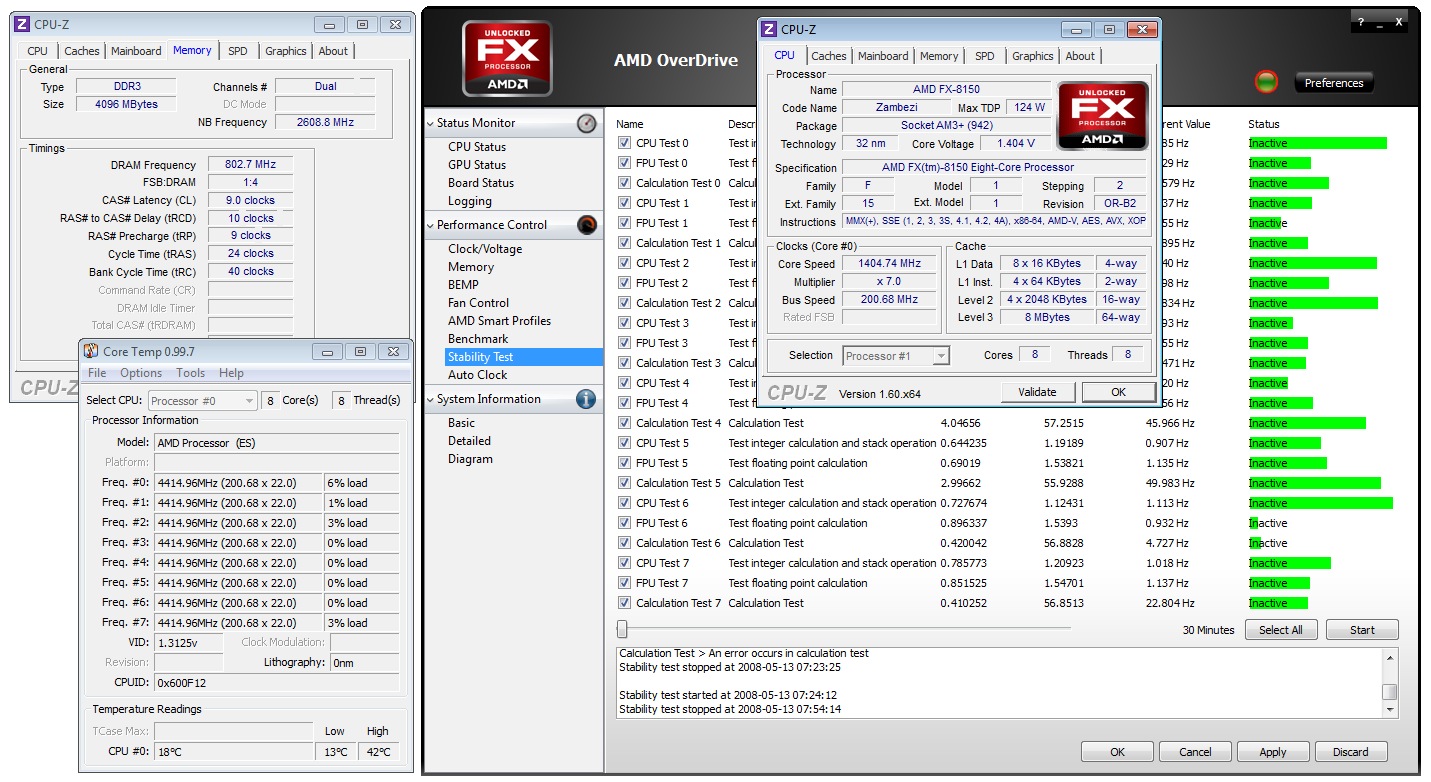Toggle the FPU Test 7 checkbox
Image resolution: width=1431 pixels, height=782 pixels.
pos(624,583)
